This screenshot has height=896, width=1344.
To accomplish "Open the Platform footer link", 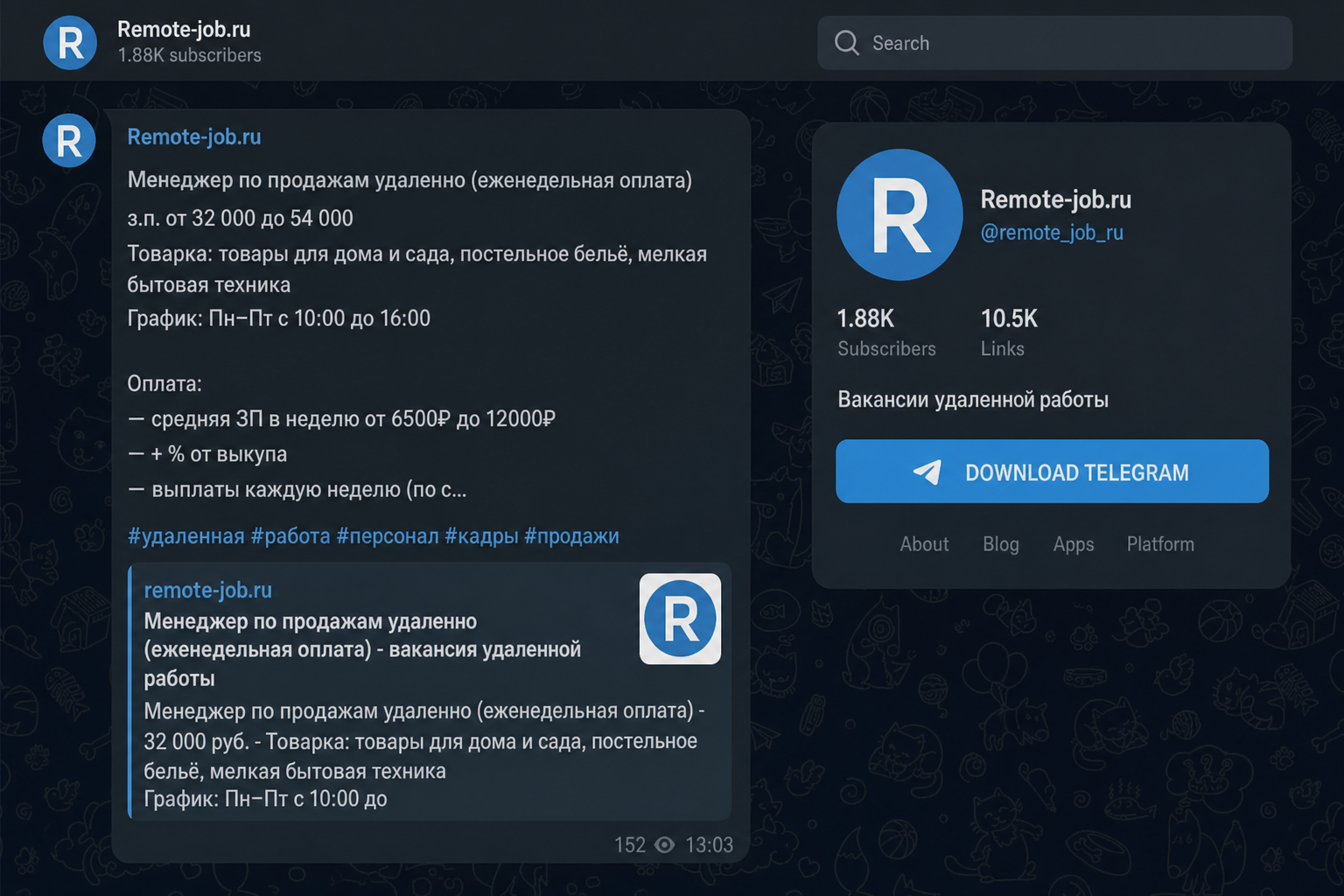I will click(x=1160, y=544).
